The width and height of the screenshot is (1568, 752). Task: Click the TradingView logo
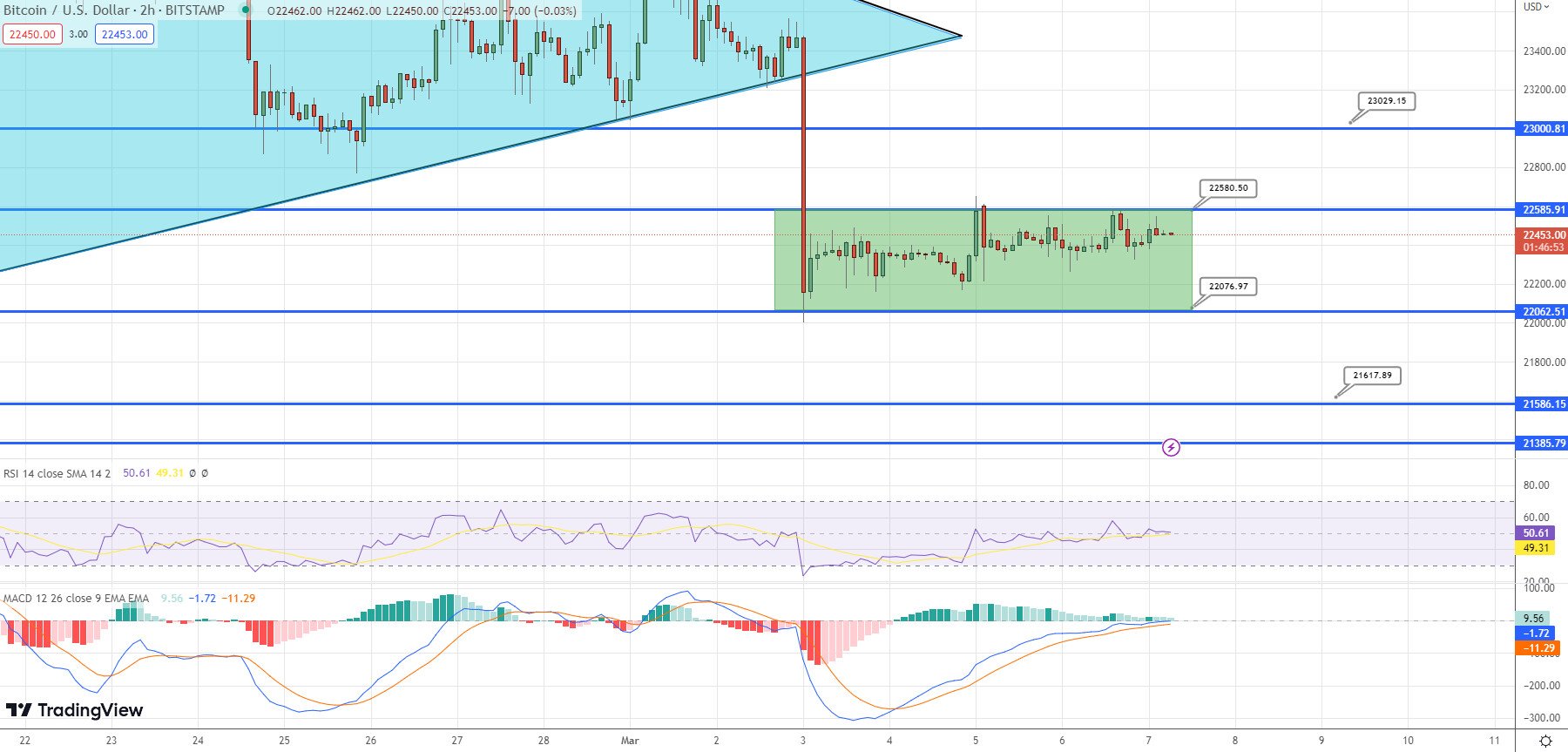click(75, 710)
